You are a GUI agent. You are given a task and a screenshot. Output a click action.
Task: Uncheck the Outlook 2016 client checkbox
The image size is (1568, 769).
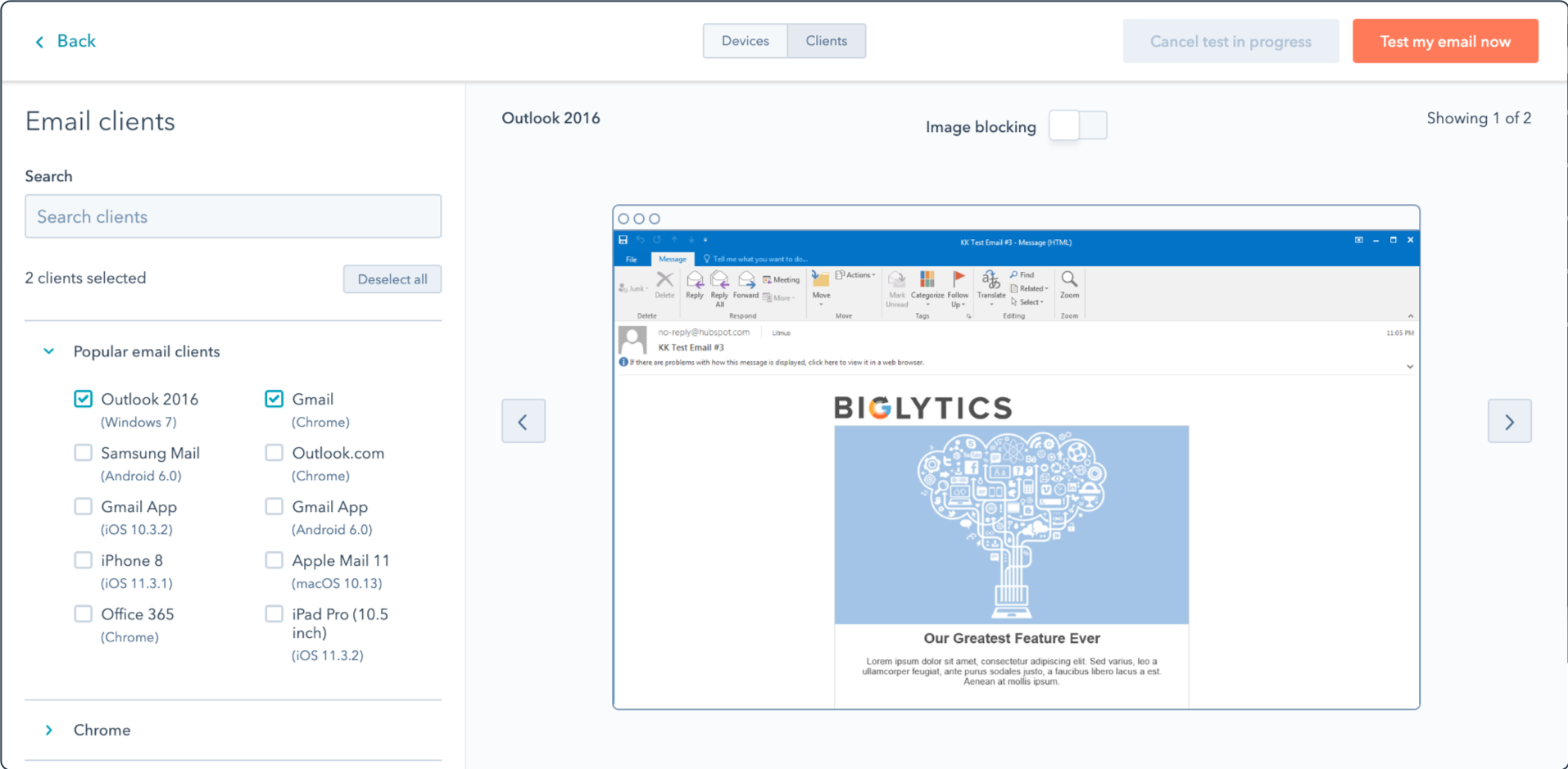83,399
